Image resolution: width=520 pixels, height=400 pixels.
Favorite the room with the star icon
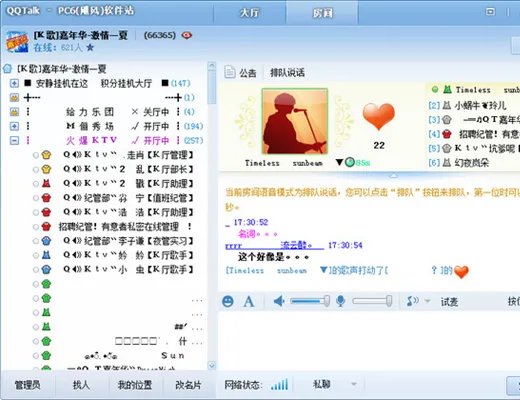(x=90, y=47)
